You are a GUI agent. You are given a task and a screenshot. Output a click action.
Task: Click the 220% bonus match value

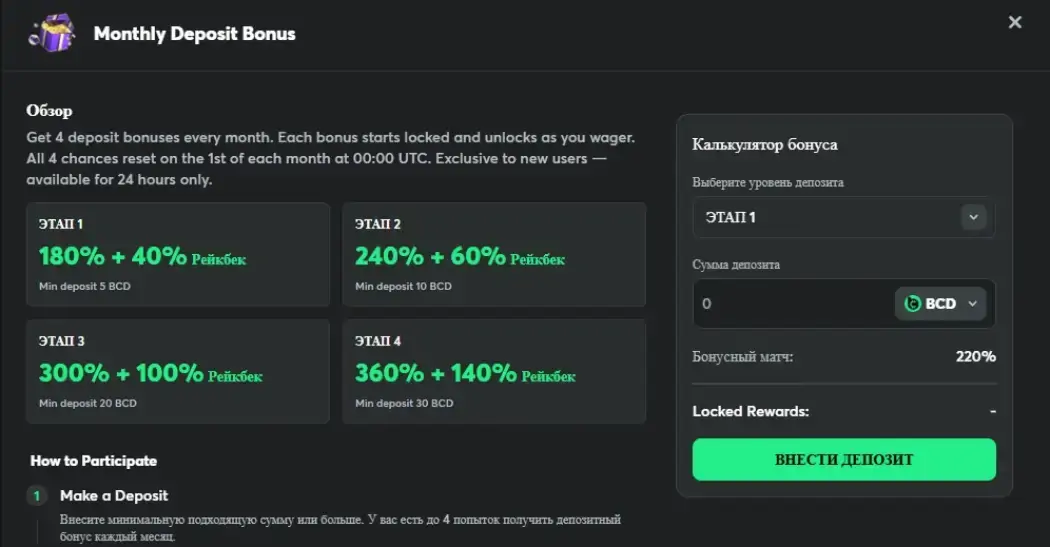pyautogui.click(x=975, y=356)
